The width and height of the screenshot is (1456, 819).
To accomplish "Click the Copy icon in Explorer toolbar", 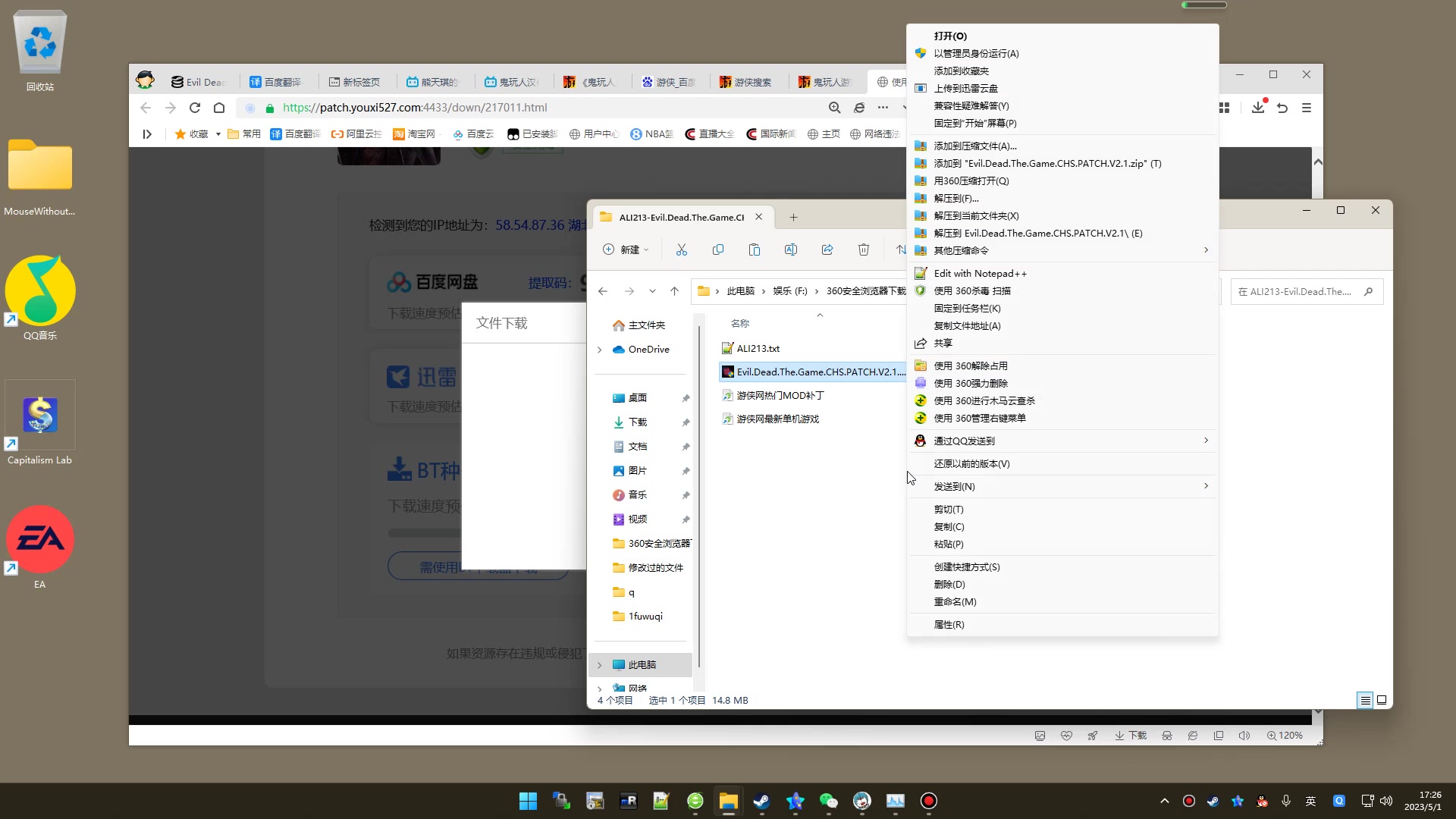I will [x=717, y=249].
